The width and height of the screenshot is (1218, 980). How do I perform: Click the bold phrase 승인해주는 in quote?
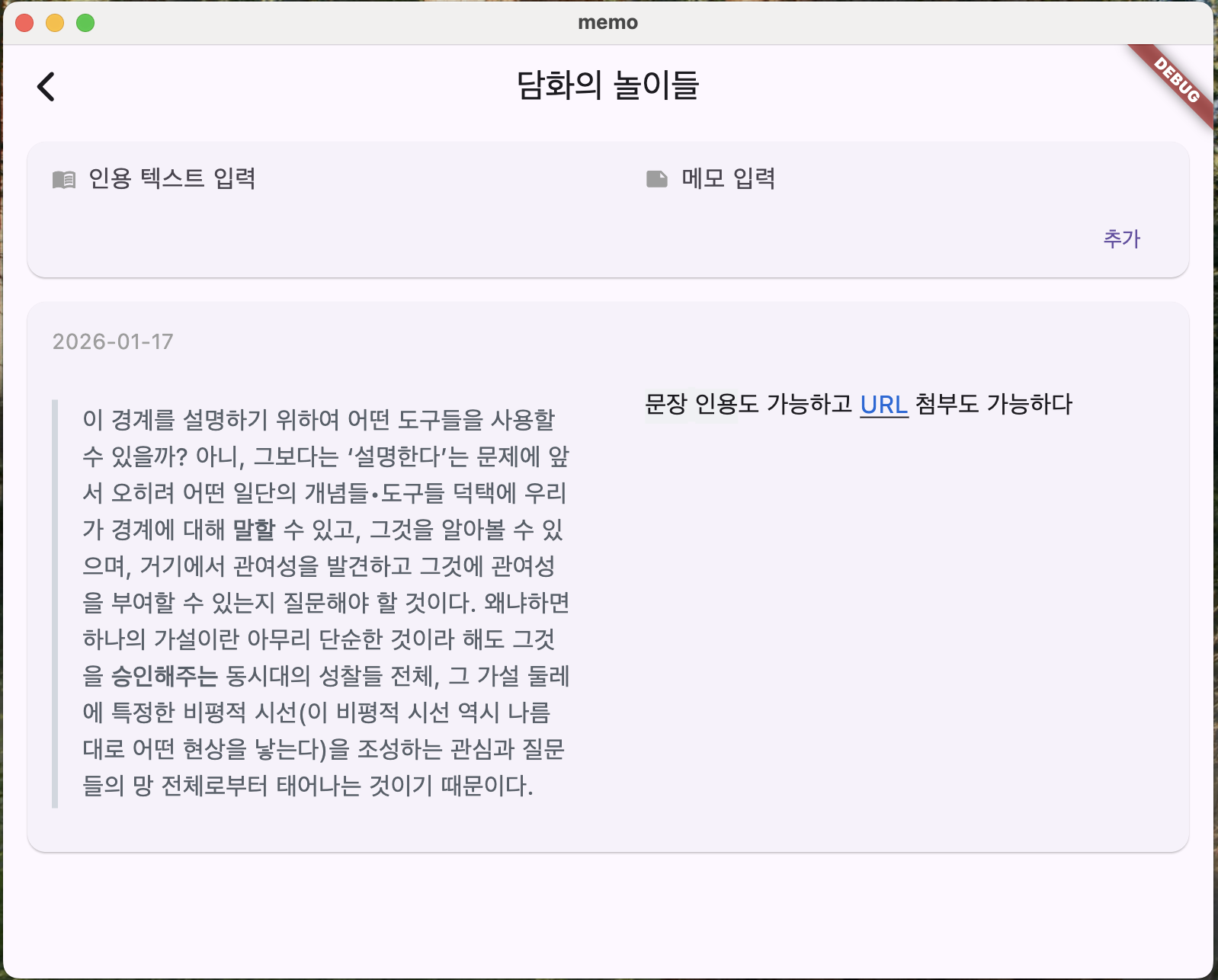pyautogui.click(x=165, y=676)
